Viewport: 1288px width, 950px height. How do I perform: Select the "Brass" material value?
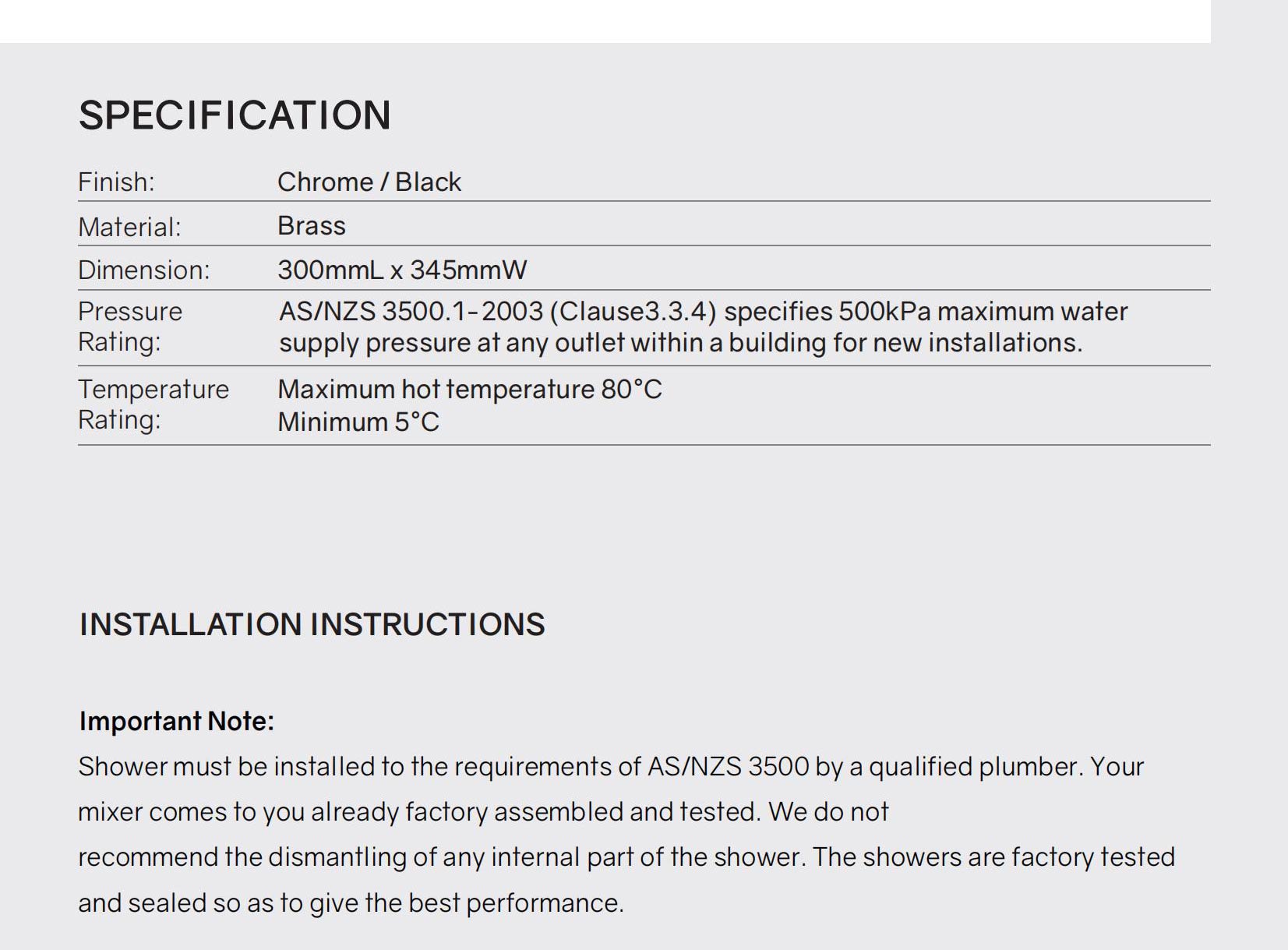(x=311, y=226)
